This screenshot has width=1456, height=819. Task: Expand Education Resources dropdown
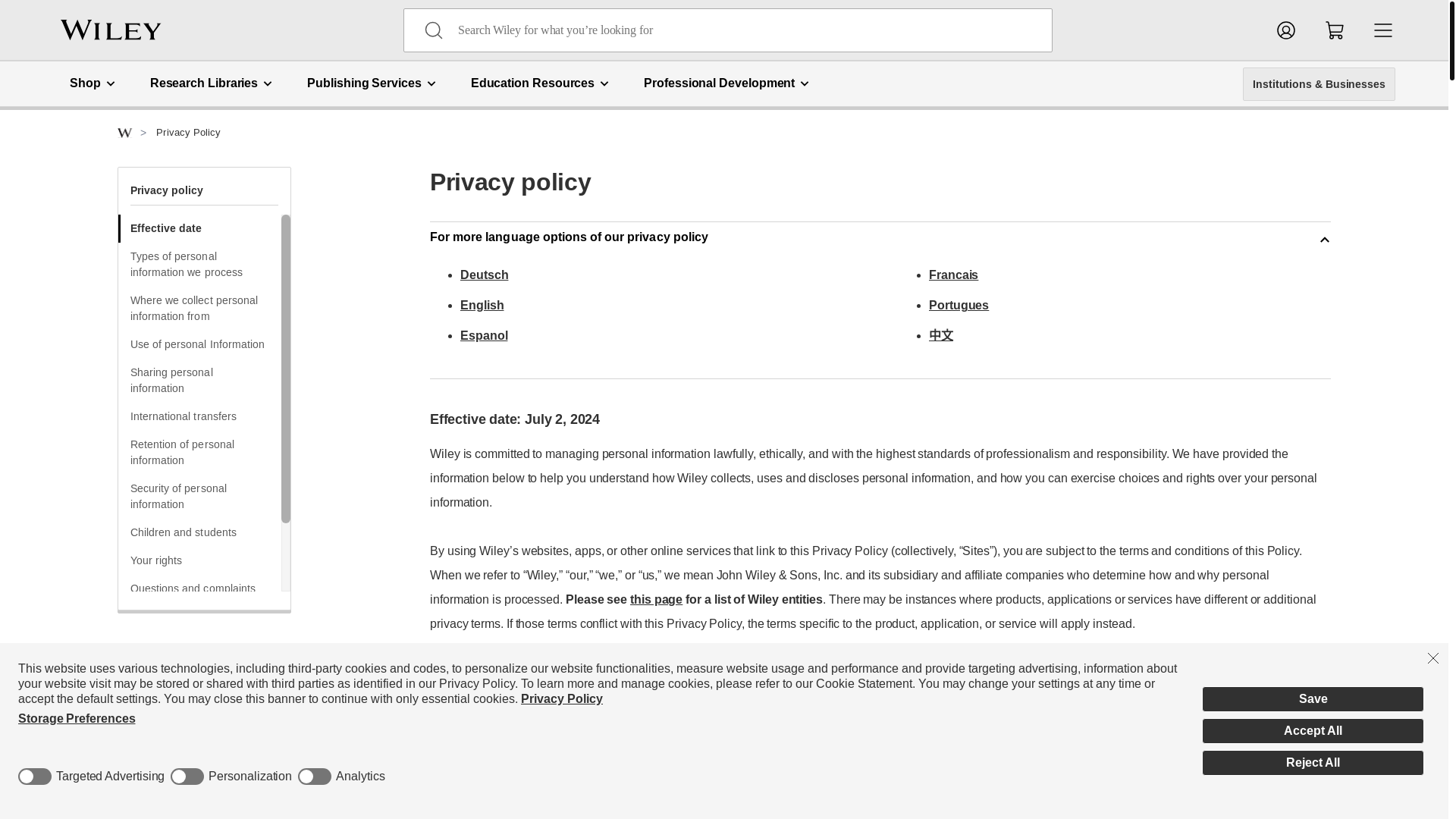tap(539, 83)
